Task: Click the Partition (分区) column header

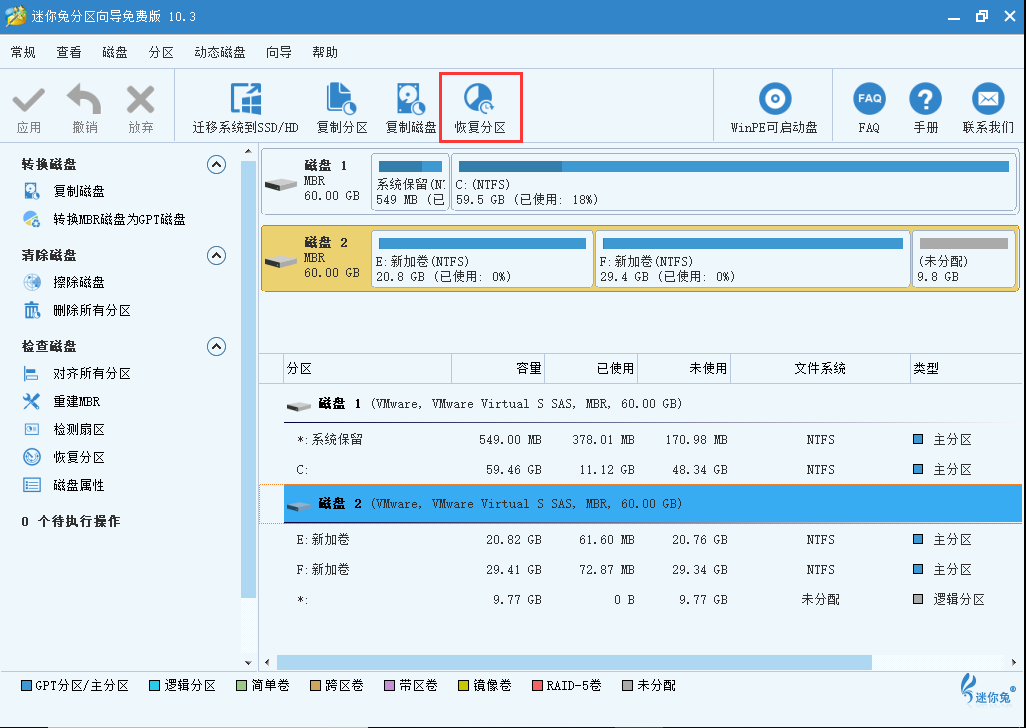Action: coord(368,369)
